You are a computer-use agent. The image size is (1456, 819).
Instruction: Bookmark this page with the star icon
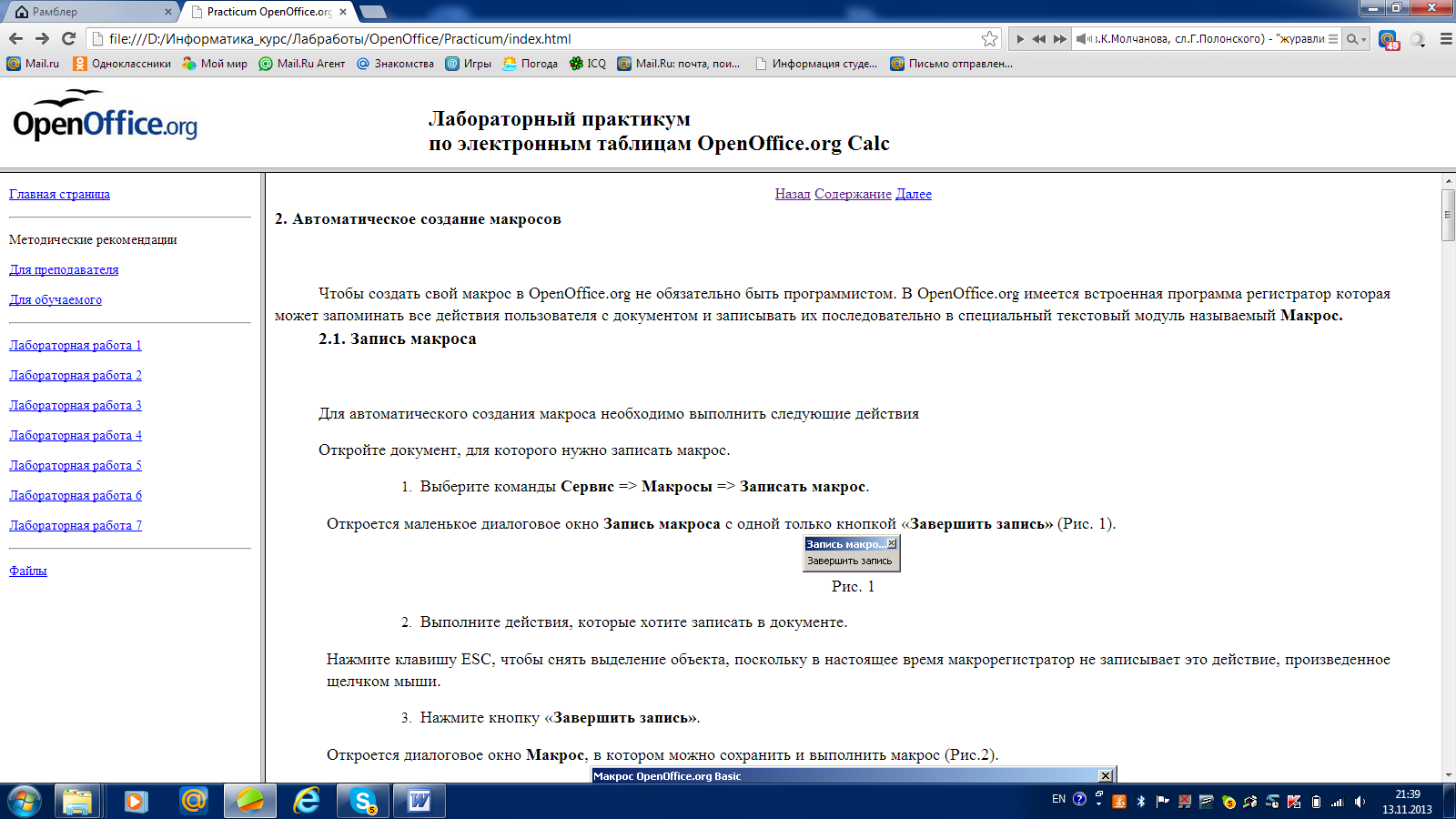[x=989, y=39]
